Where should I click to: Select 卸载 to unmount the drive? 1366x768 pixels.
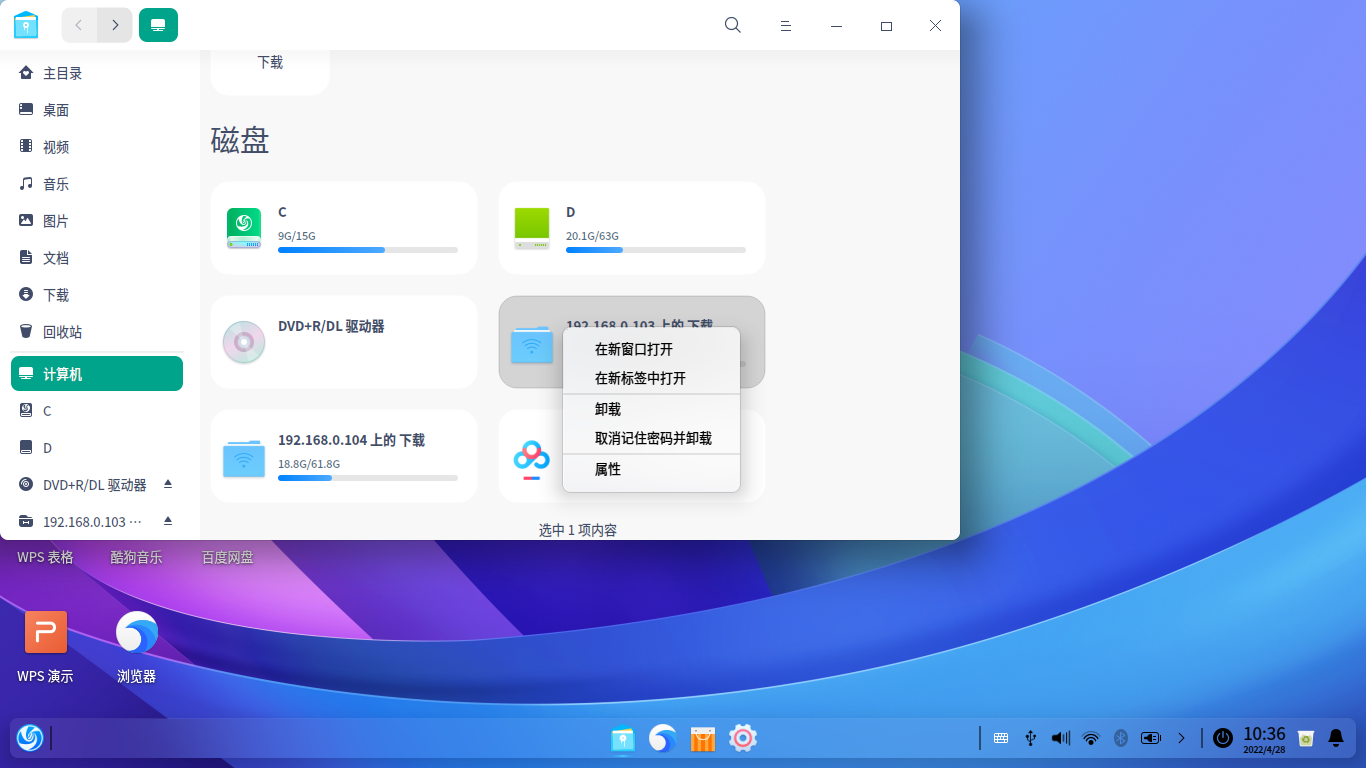[605, 409]
